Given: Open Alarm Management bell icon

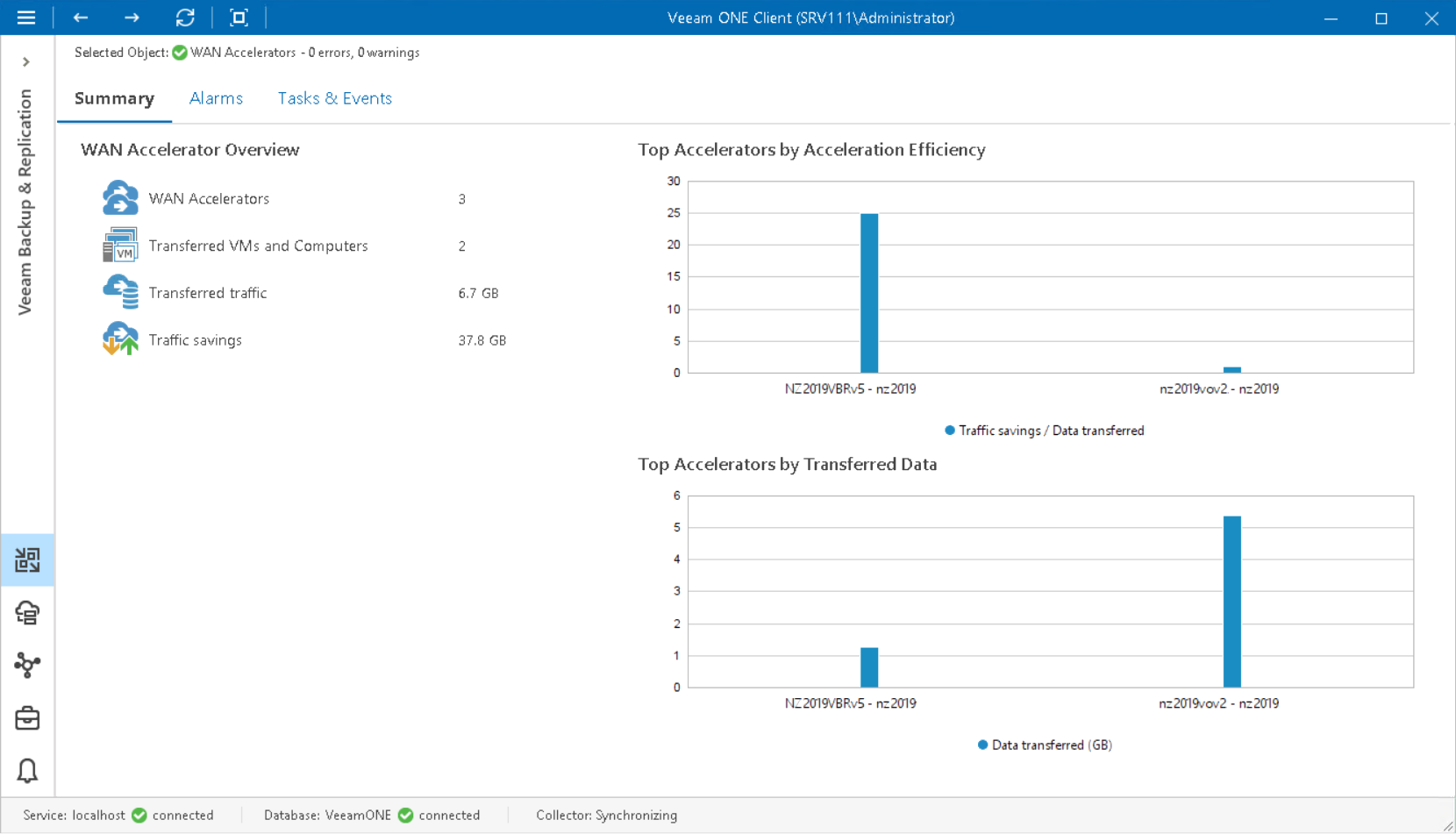Looking at the screenshot, I should click(x=27, y=771).
